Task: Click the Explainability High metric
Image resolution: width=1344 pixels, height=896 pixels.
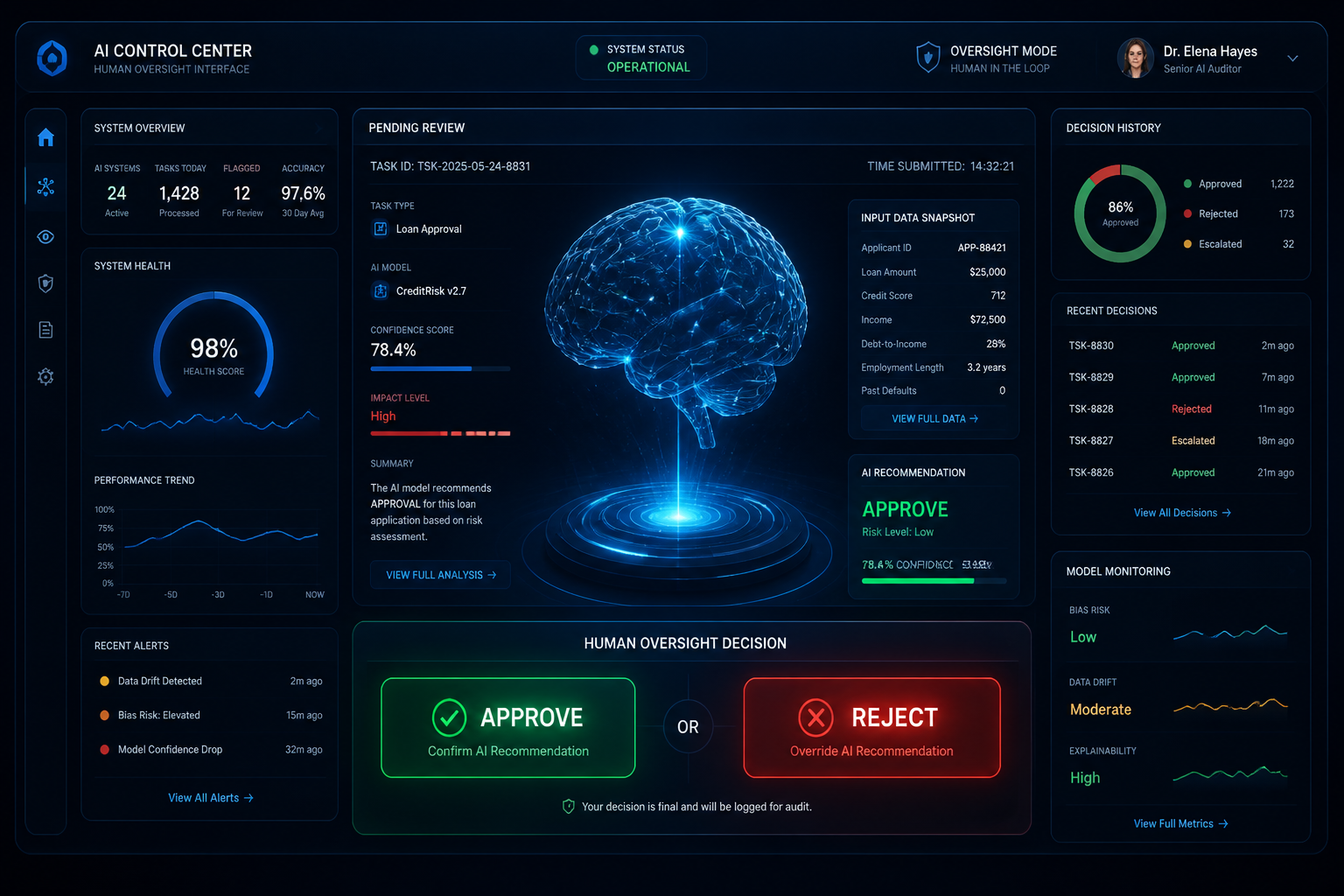Action: click(1085, 778)
